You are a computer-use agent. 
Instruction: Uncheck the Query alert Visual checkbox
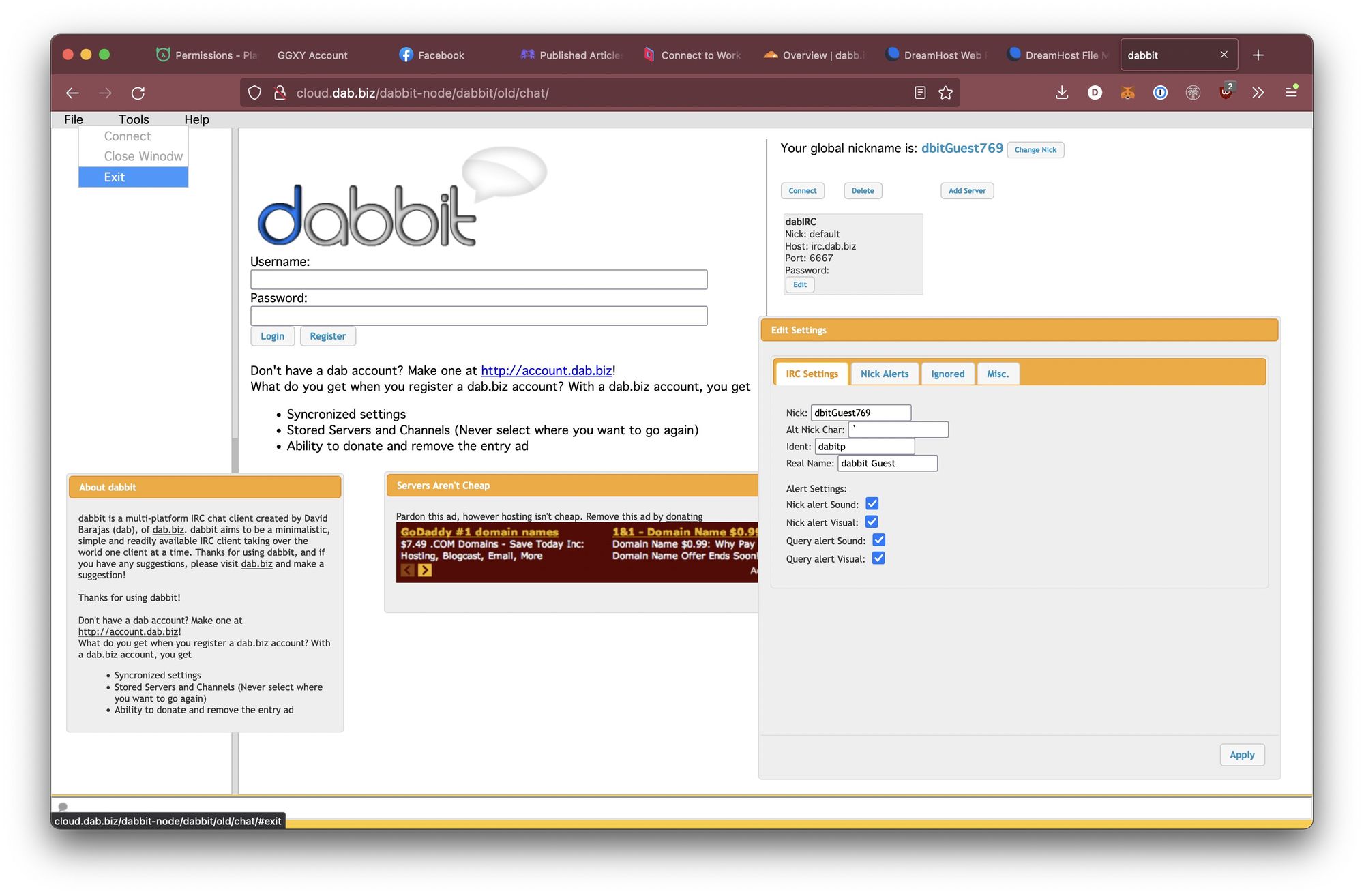[878, 558]
